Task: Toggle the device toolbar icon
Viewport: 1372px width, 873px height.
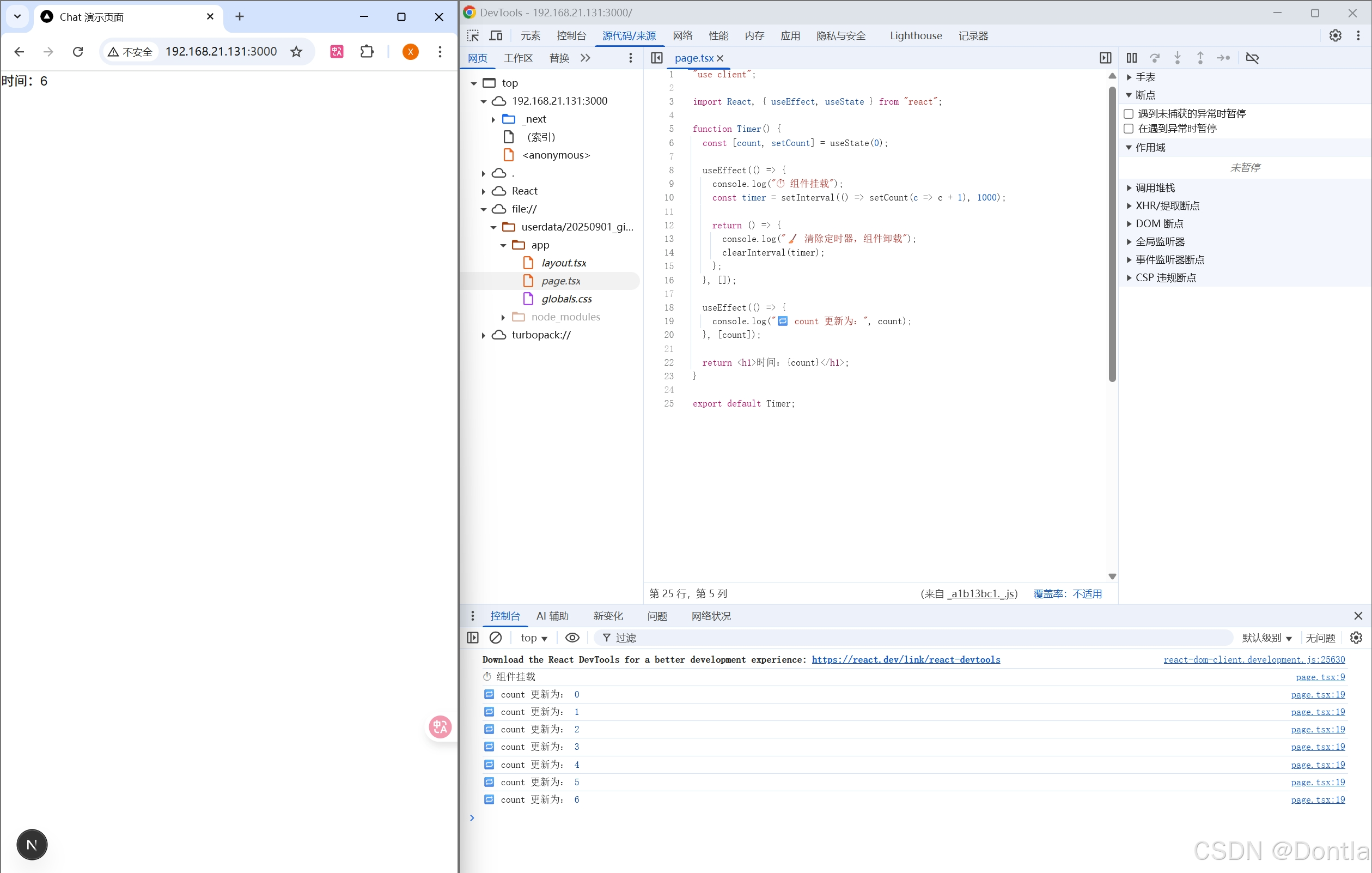Action: [496, 35]
